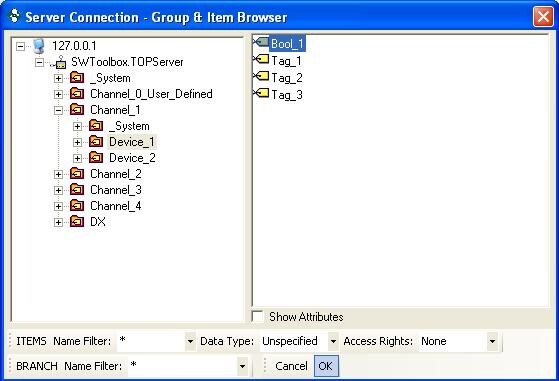Click the OK button

point(326,366)
